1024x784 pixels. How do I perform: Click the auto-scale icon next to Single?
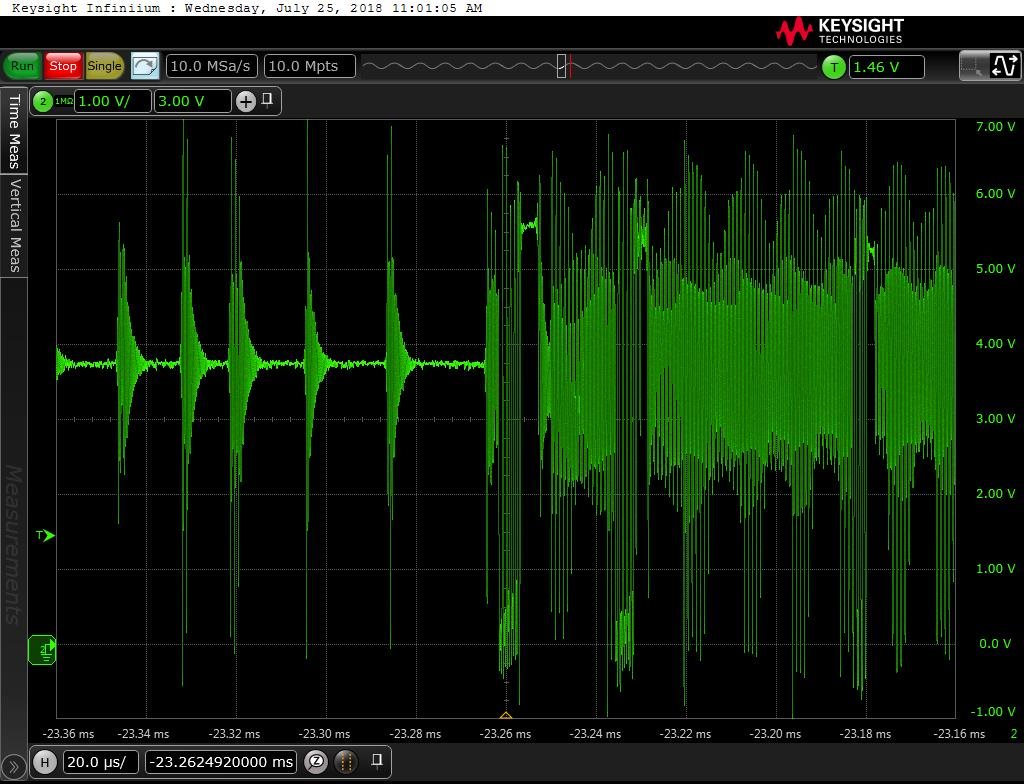point(145,66)
